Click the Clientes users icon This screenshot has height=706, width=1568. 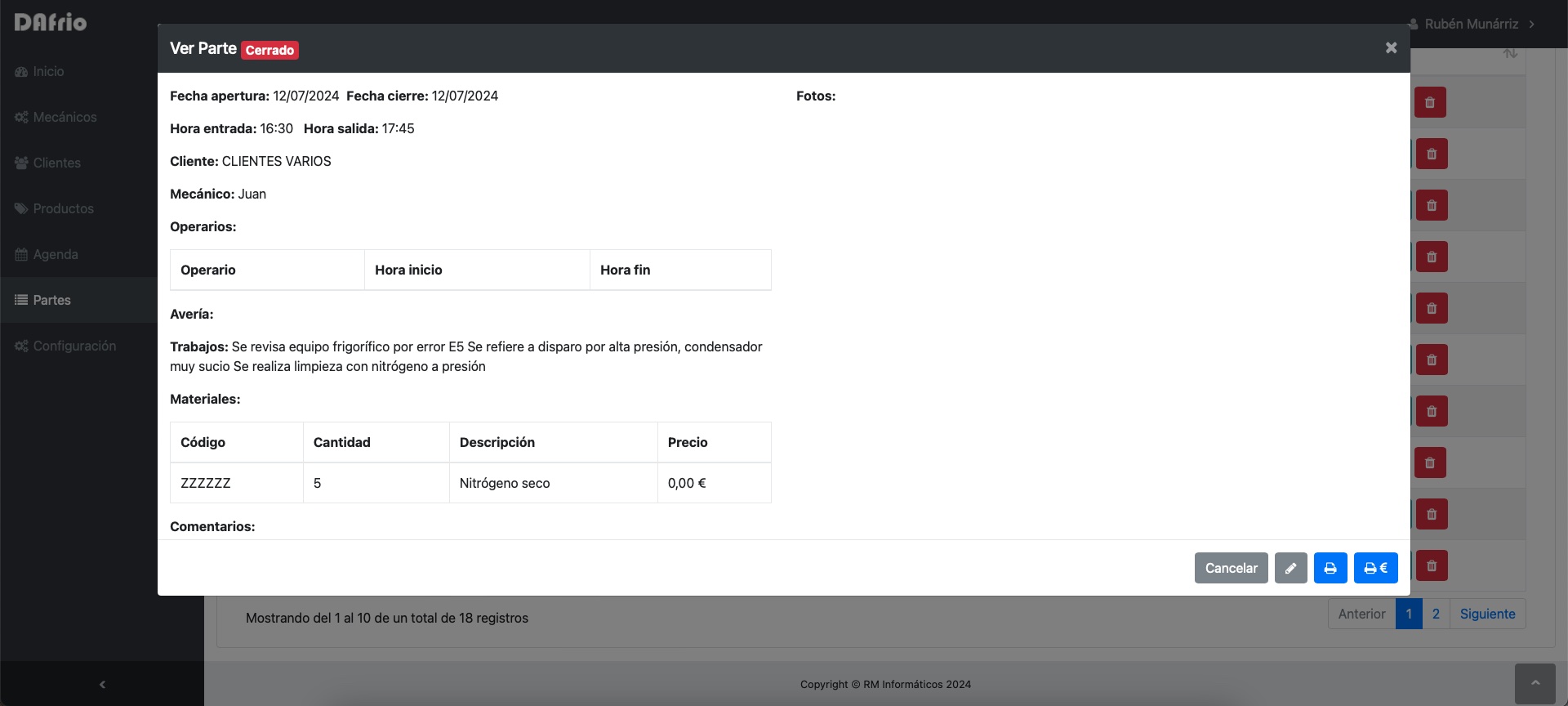pos(21,163)
